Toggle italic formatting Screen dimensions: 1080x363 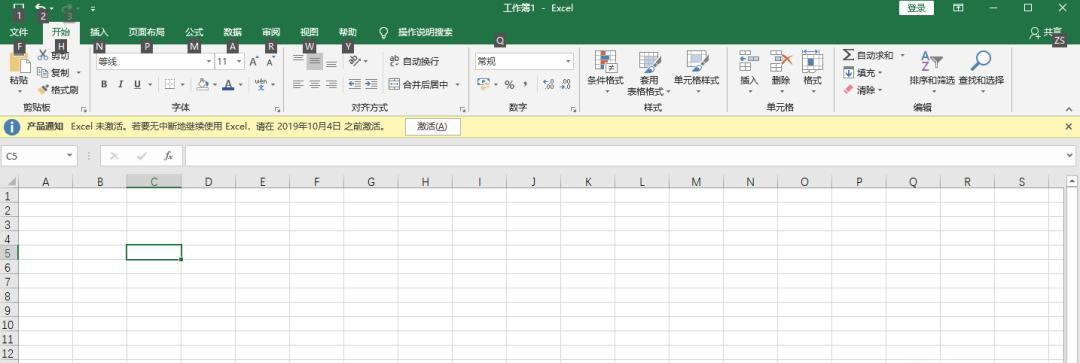pyautogui.click(x=121, y=85)
